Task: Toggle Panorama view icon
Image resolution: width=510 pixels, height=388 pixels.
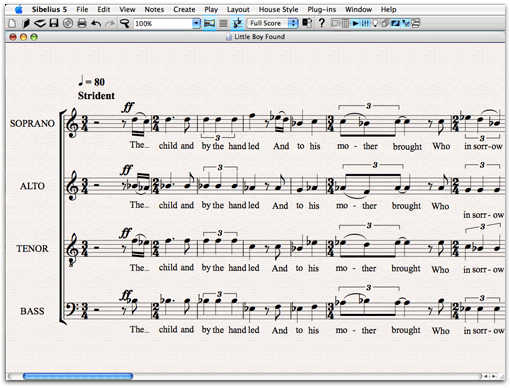Action: click(209, 23)
